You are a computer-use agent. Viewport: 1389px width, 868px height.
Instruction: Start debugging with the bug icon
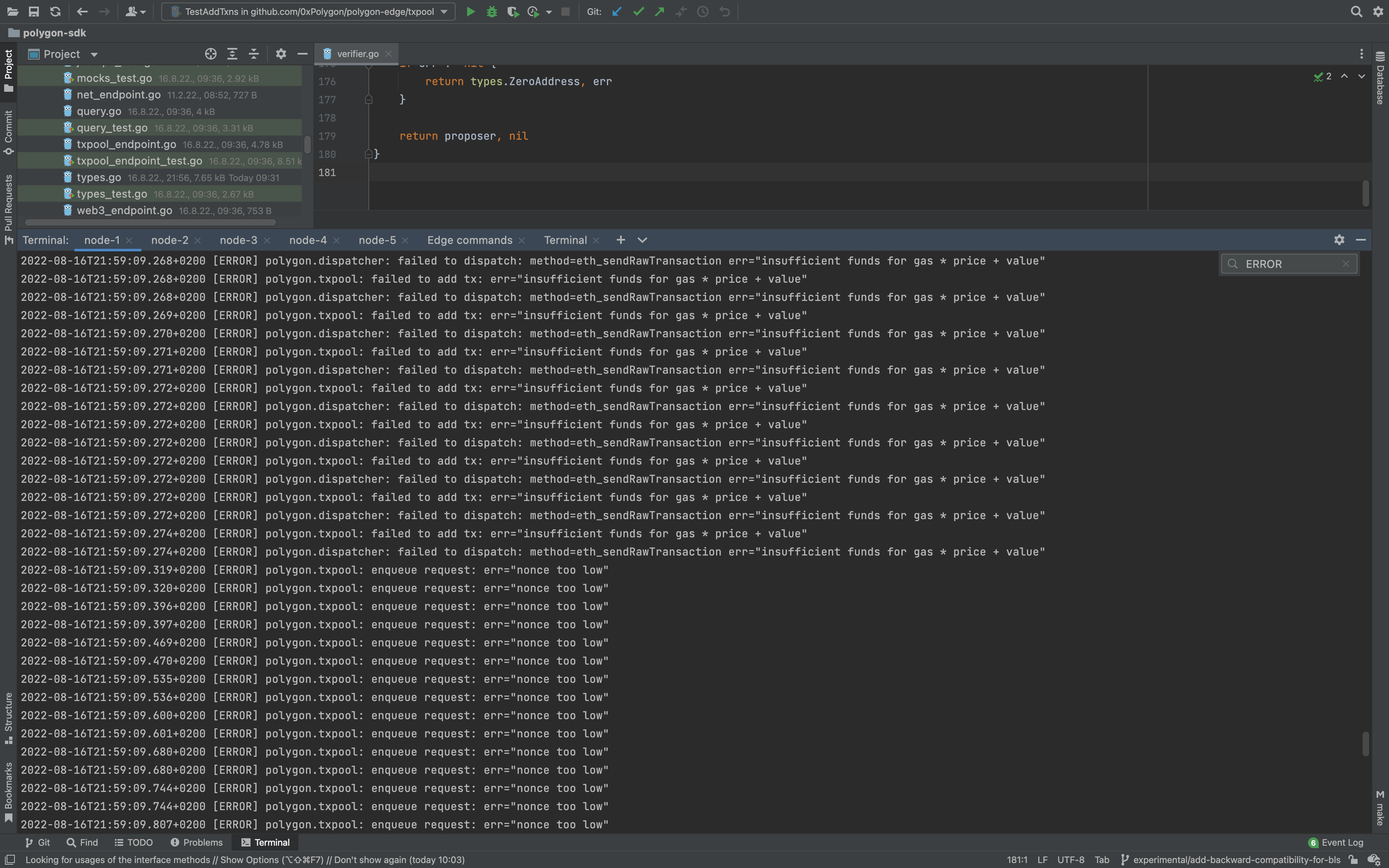[492, 12]
